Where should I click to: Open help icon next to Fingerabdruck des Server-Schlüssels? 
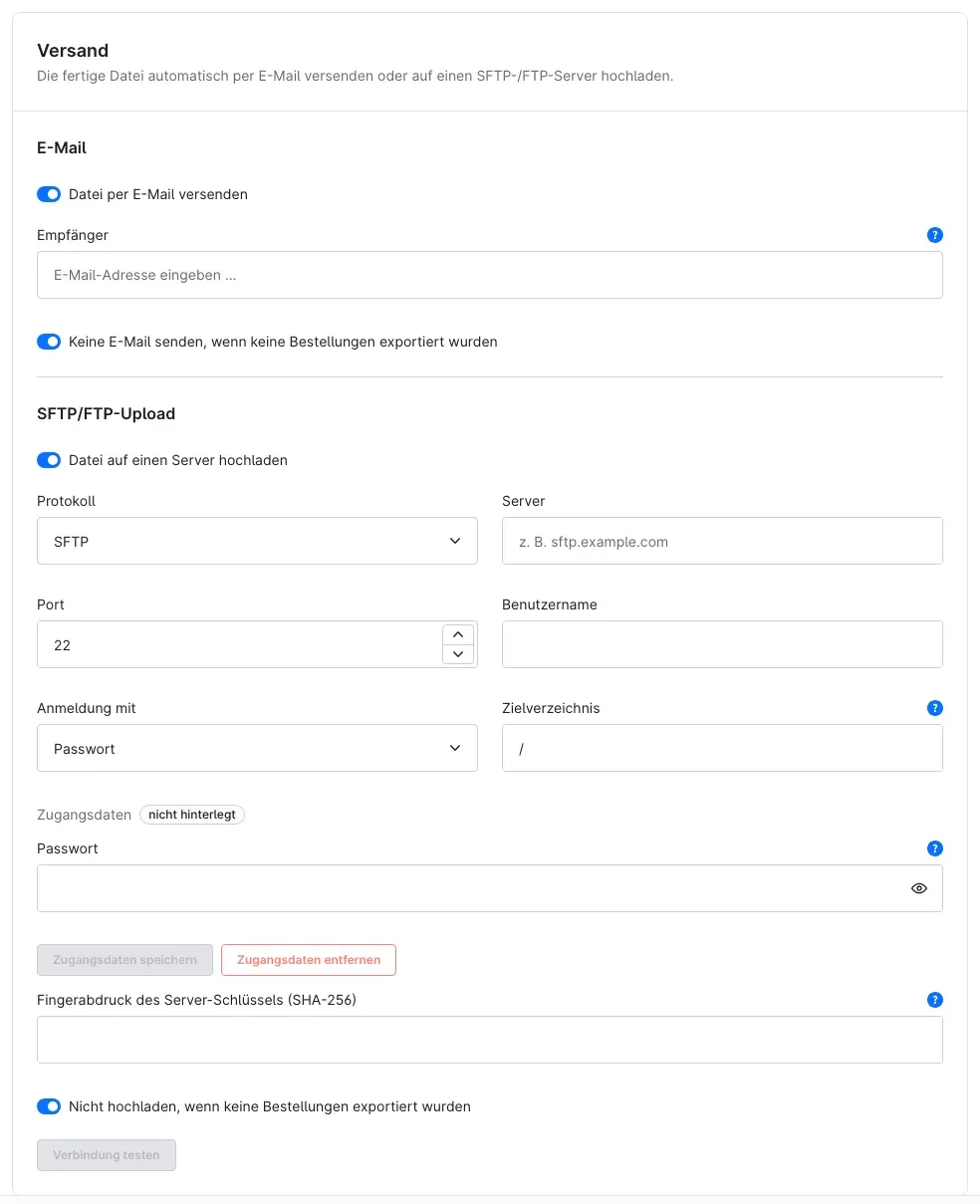(934, 1000)
